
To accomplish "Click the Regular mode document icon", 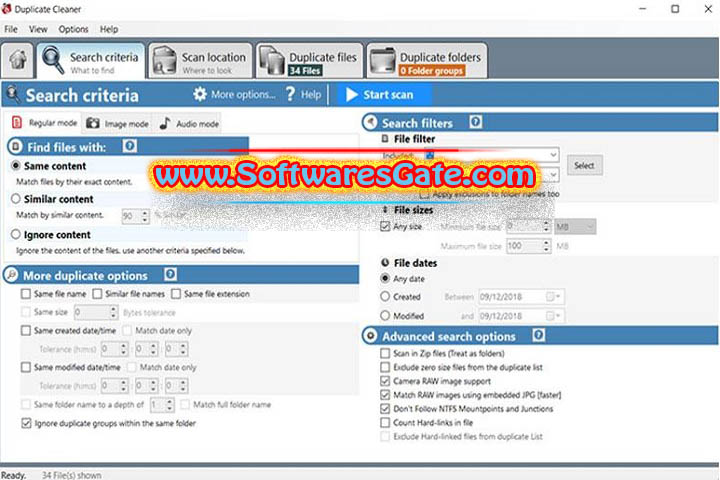I will [x=17, y=122].
